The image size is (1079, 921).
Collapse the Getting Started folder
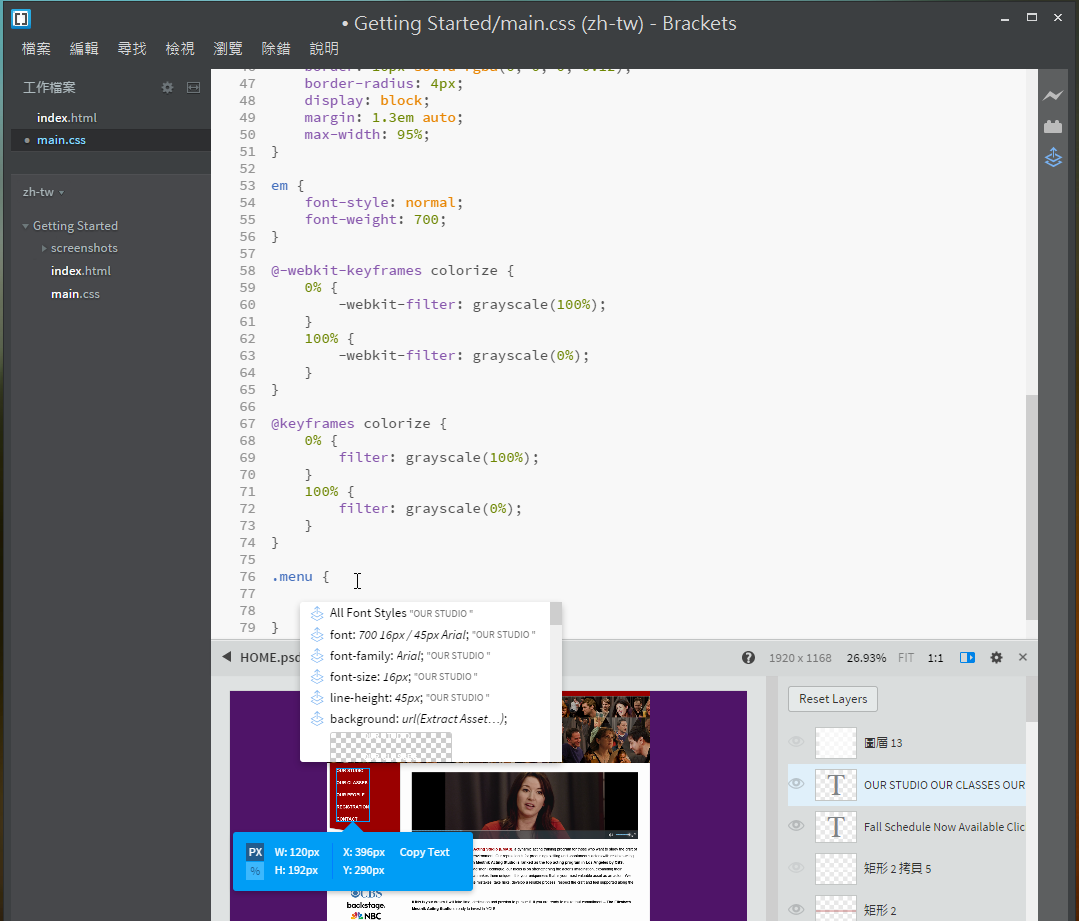coord(26,226)
